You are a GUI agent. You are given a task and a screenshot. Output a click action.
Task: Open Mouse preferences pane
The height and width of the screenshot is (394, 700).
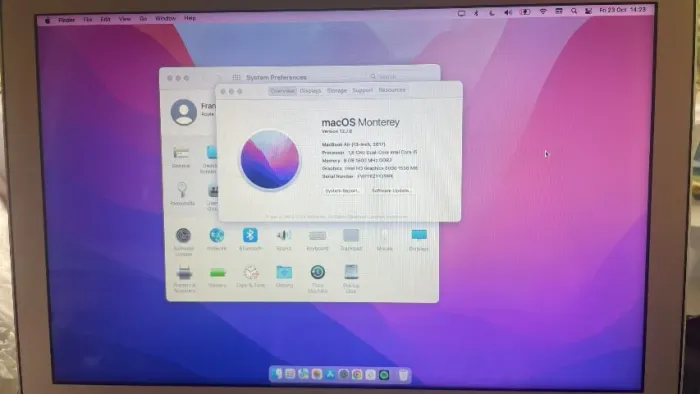coord(384,236)
